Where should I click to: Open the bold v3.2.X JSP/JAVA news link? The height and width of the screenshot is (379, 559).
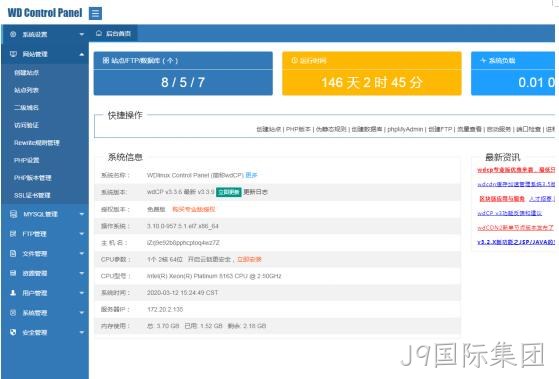(x=516, y=242)
